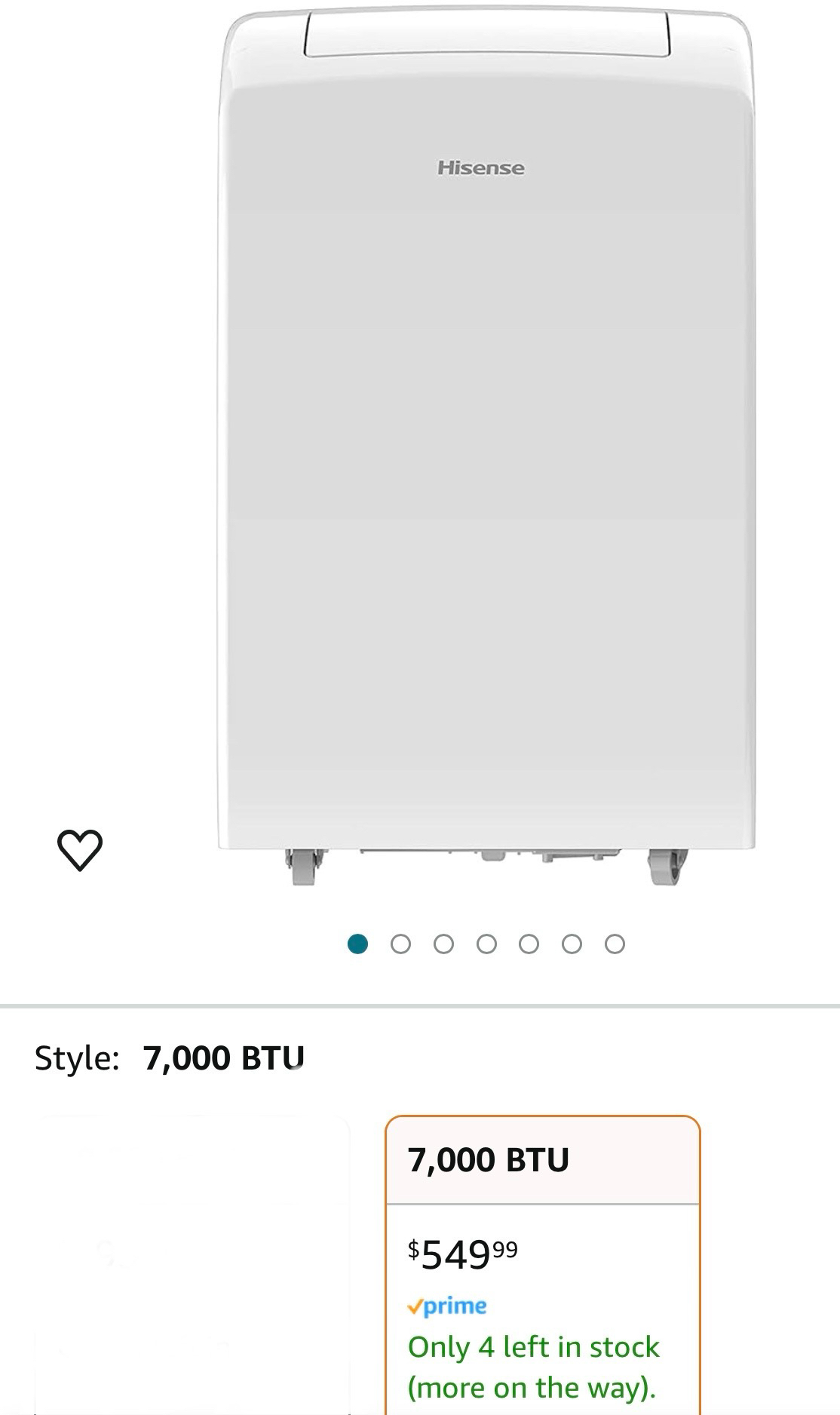Screen dimensions: 840x1415
Task: Click the Hisense logo on the unit
Action: pyautogui.click(x=480, y=167)
